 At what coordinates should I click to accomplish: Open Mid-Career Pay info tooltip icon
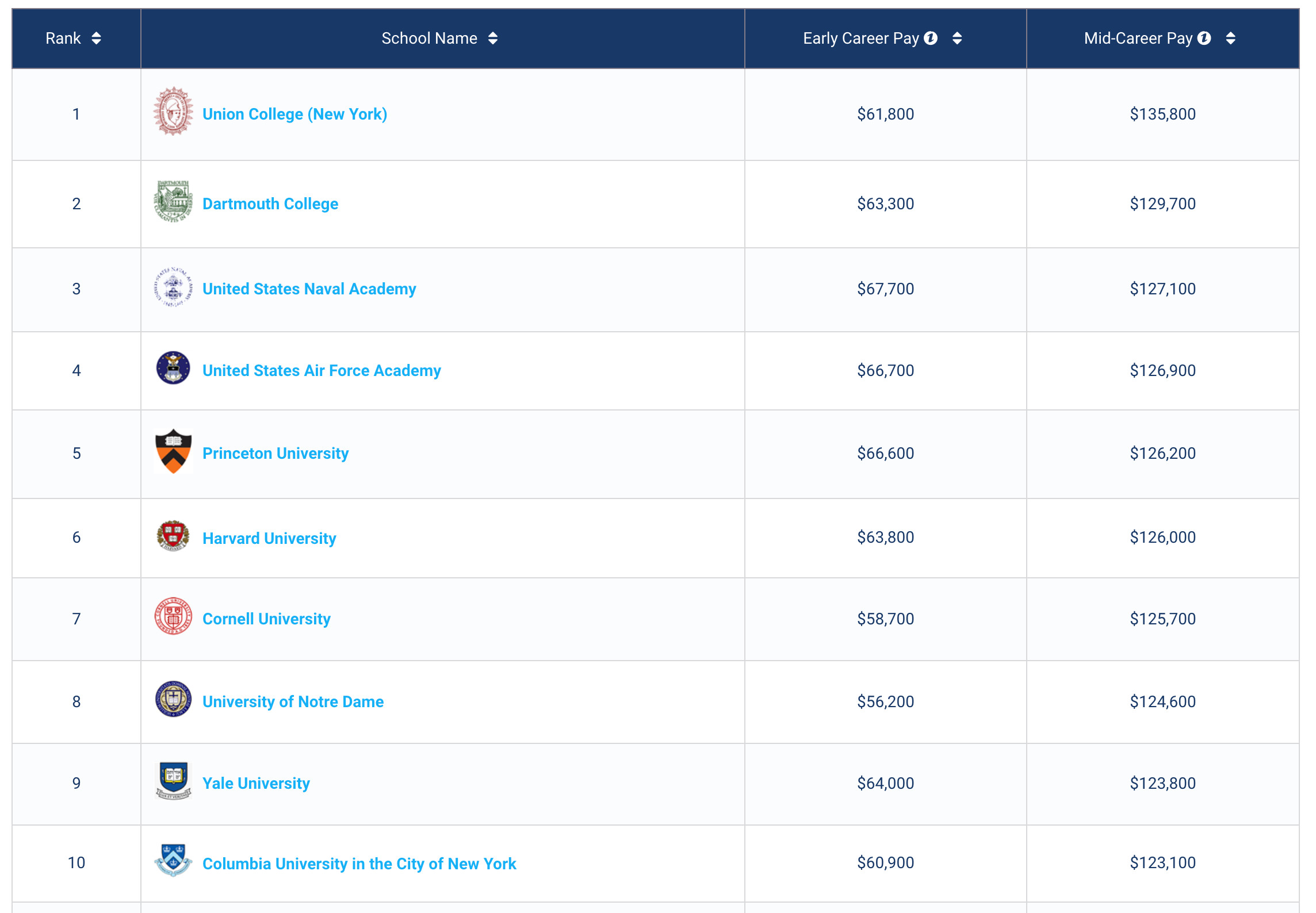click(1204, 38)
